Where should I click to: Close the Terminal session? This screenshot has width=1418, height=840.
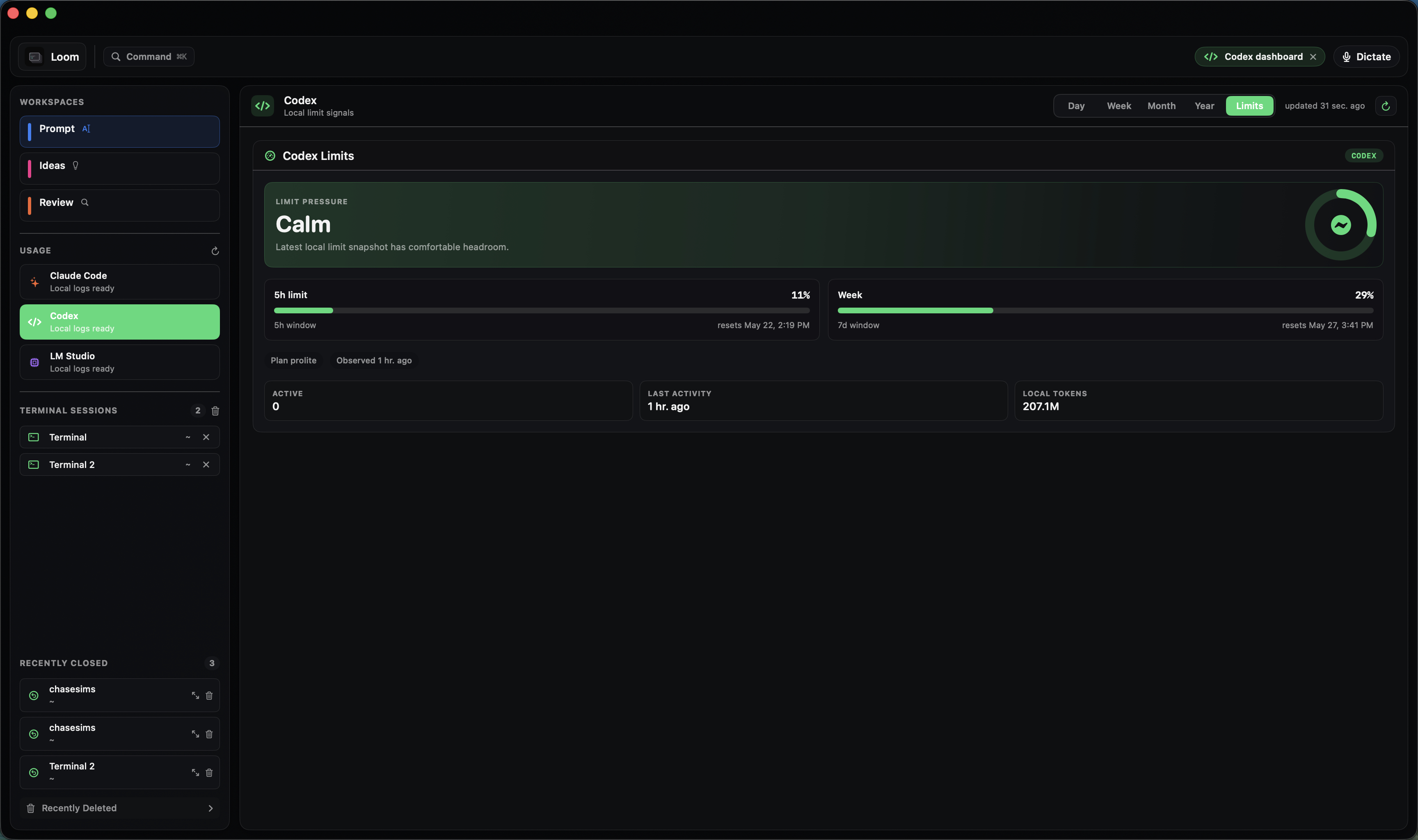[x=206, y=437]
